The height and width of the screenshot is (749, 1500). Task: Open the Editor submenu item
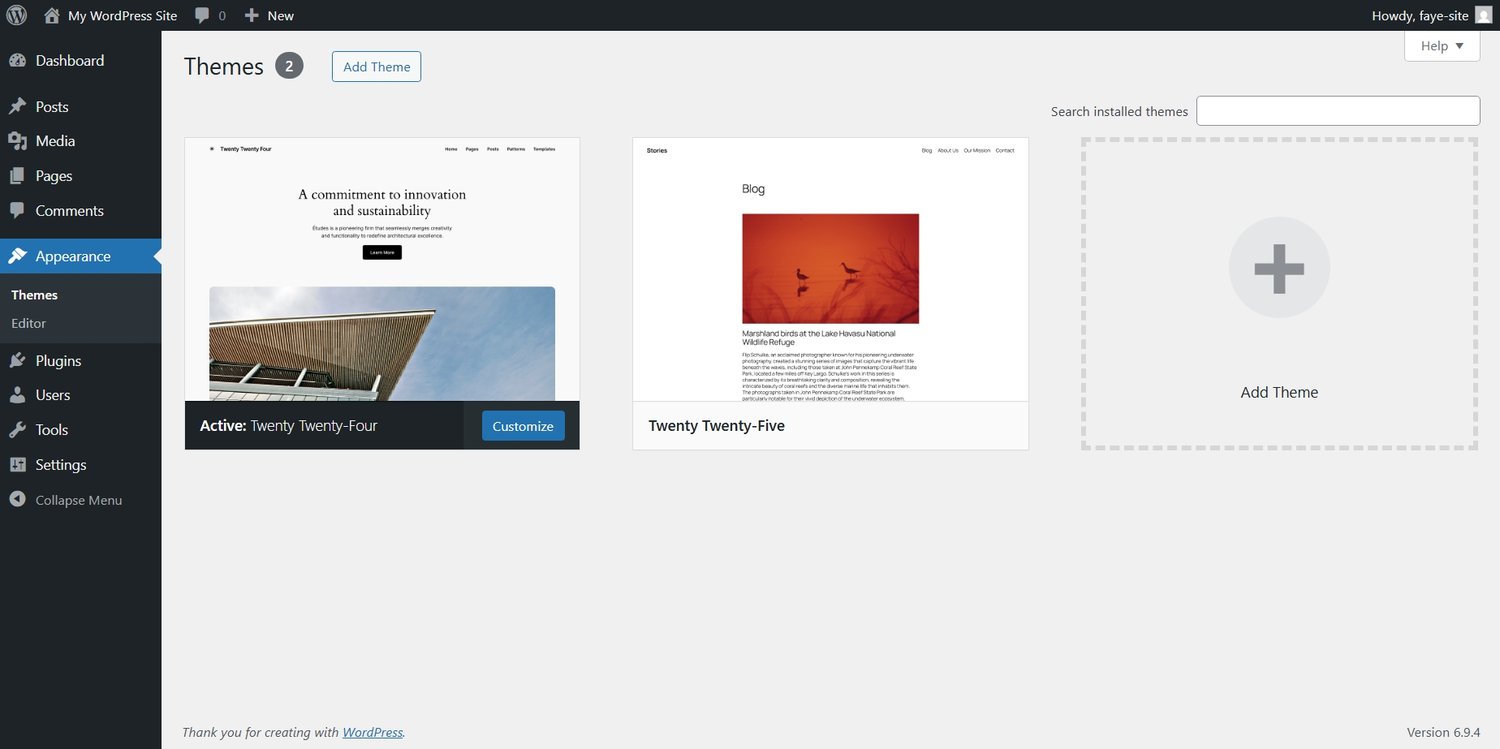coord(29,323)
